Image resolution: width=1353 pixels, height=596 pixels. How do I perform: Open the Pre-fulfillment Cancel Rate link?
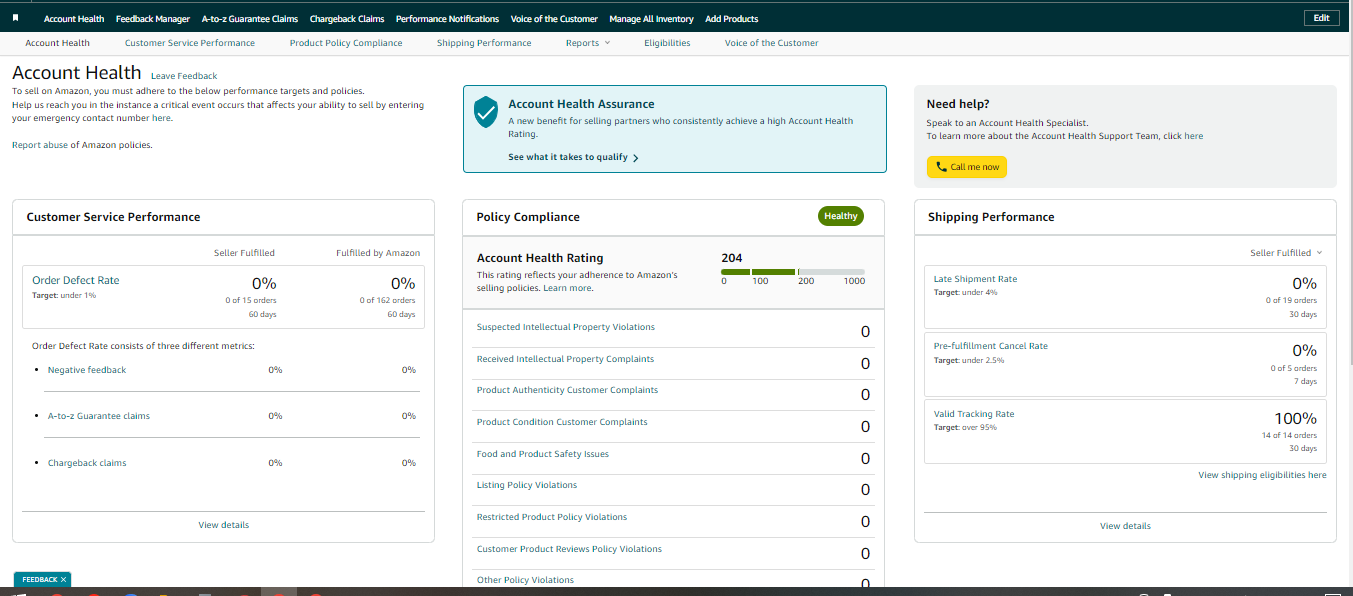click(991, 346)
